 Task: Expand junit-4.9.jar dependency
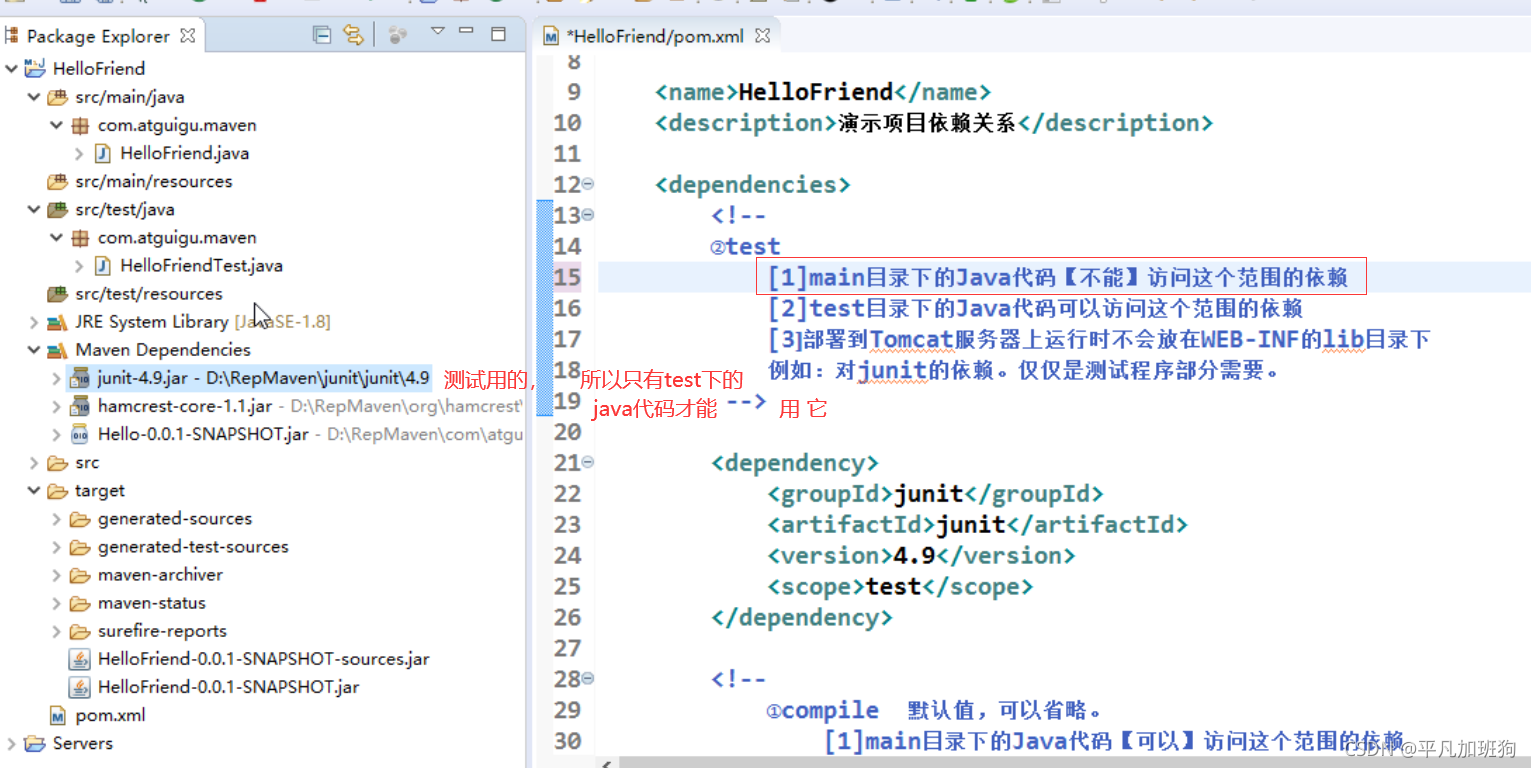57,378
